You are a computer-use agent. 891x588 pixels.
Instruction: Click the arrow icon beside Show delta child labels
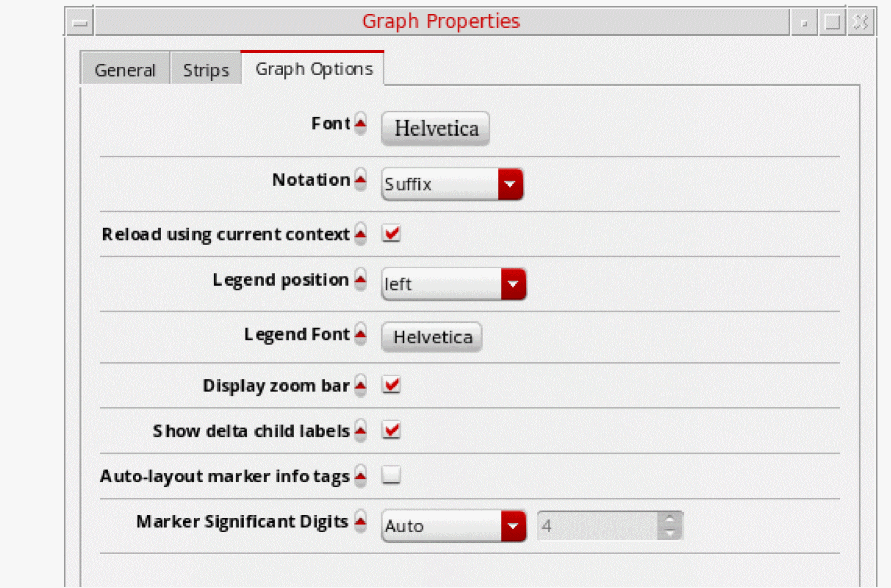pyautogui.click(x=360, y=432)
